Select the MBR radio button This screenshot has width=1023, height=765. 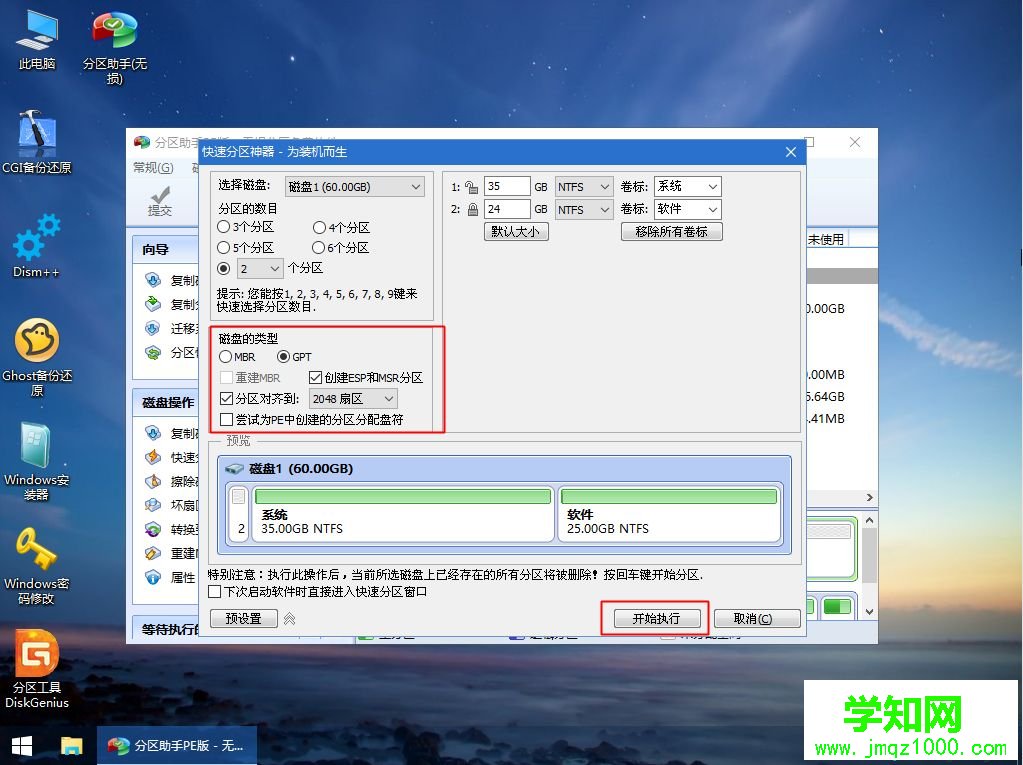click(228, 356)
